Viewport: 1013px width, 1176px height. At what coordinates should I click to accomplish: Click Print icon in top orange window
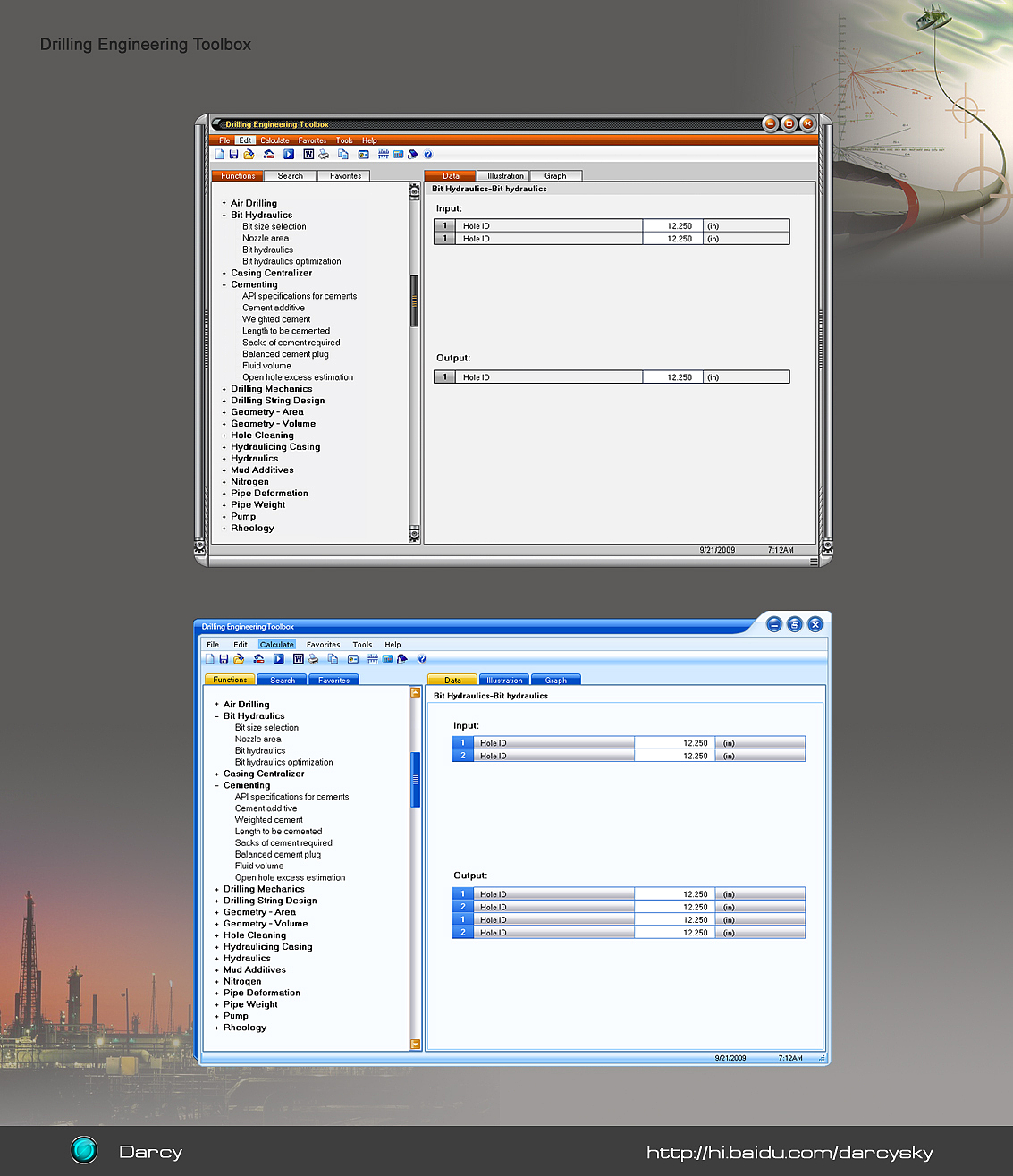324,154
